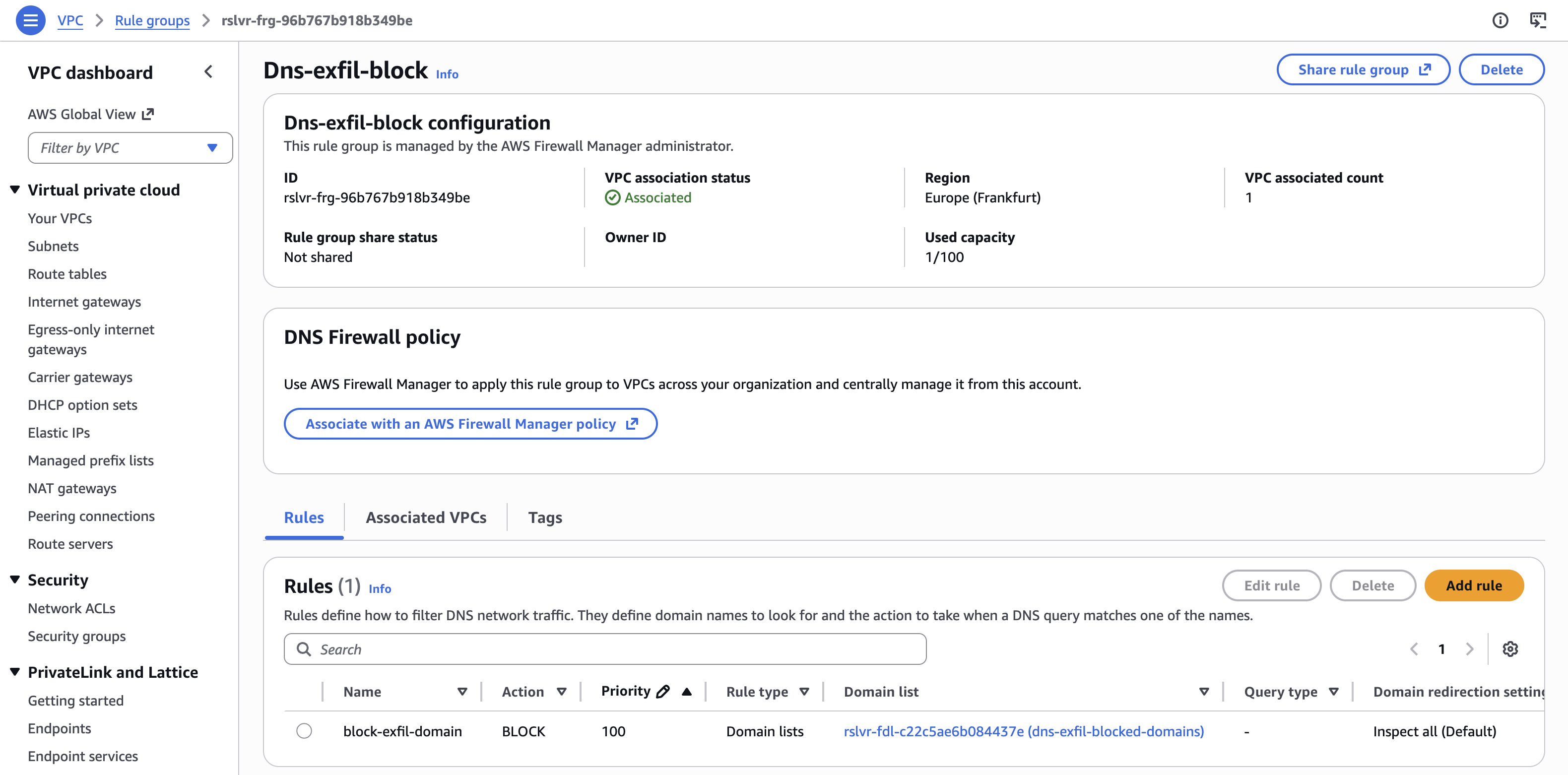Switch to the Tags tab
The height and width of the screenshot is (775, 1568).
[545, 517]
